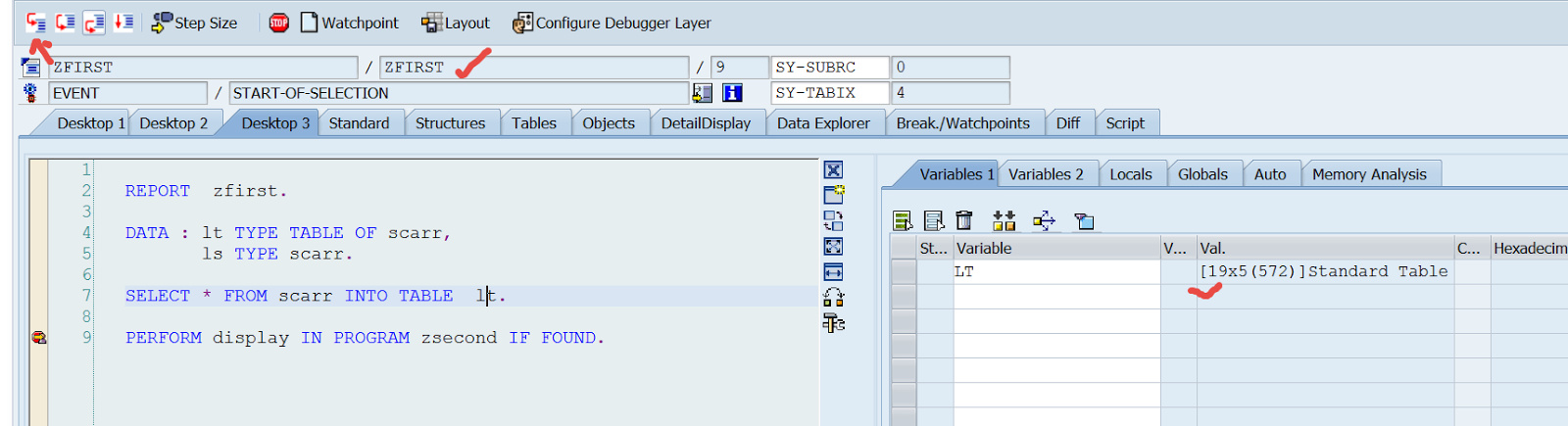Click the full-screen tool icon beside the editor
This screenshot has width=1568, height=426.
[834, 247]
